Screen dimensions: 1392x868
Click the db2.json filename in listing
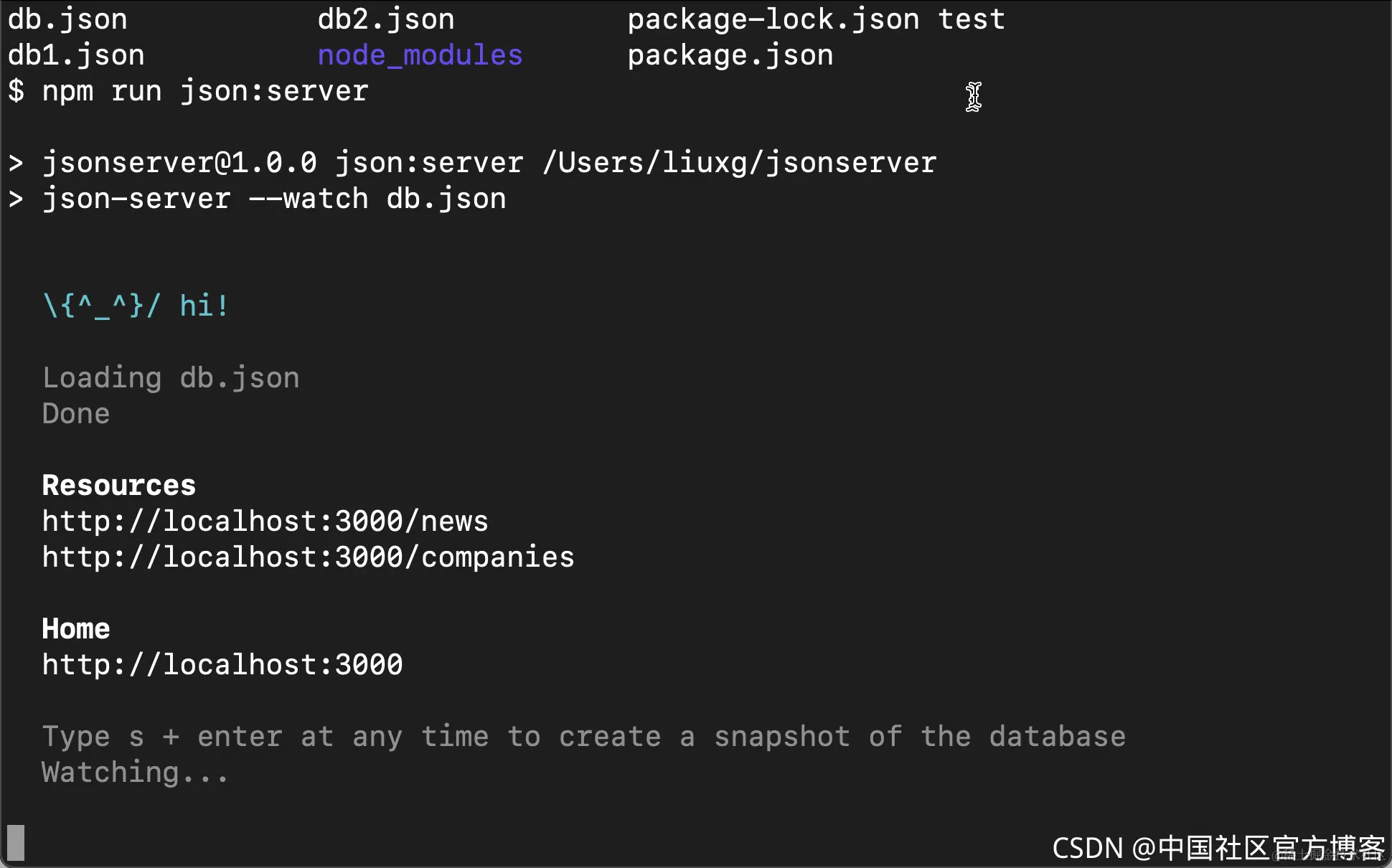pyautogui.click(x=386, y=19)
